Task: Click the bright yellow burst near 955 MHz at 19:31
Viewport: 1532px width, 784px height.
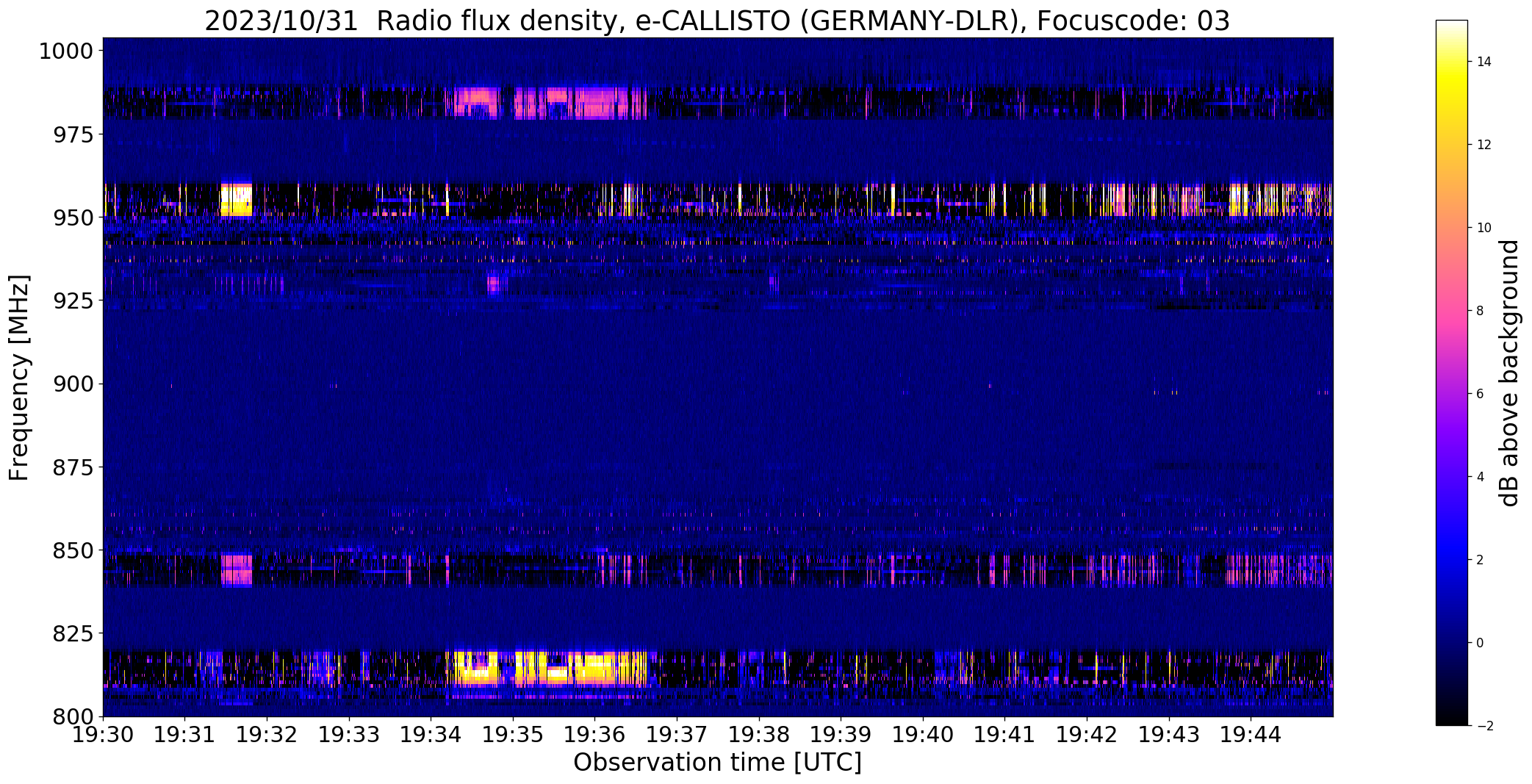Action: 237,200
